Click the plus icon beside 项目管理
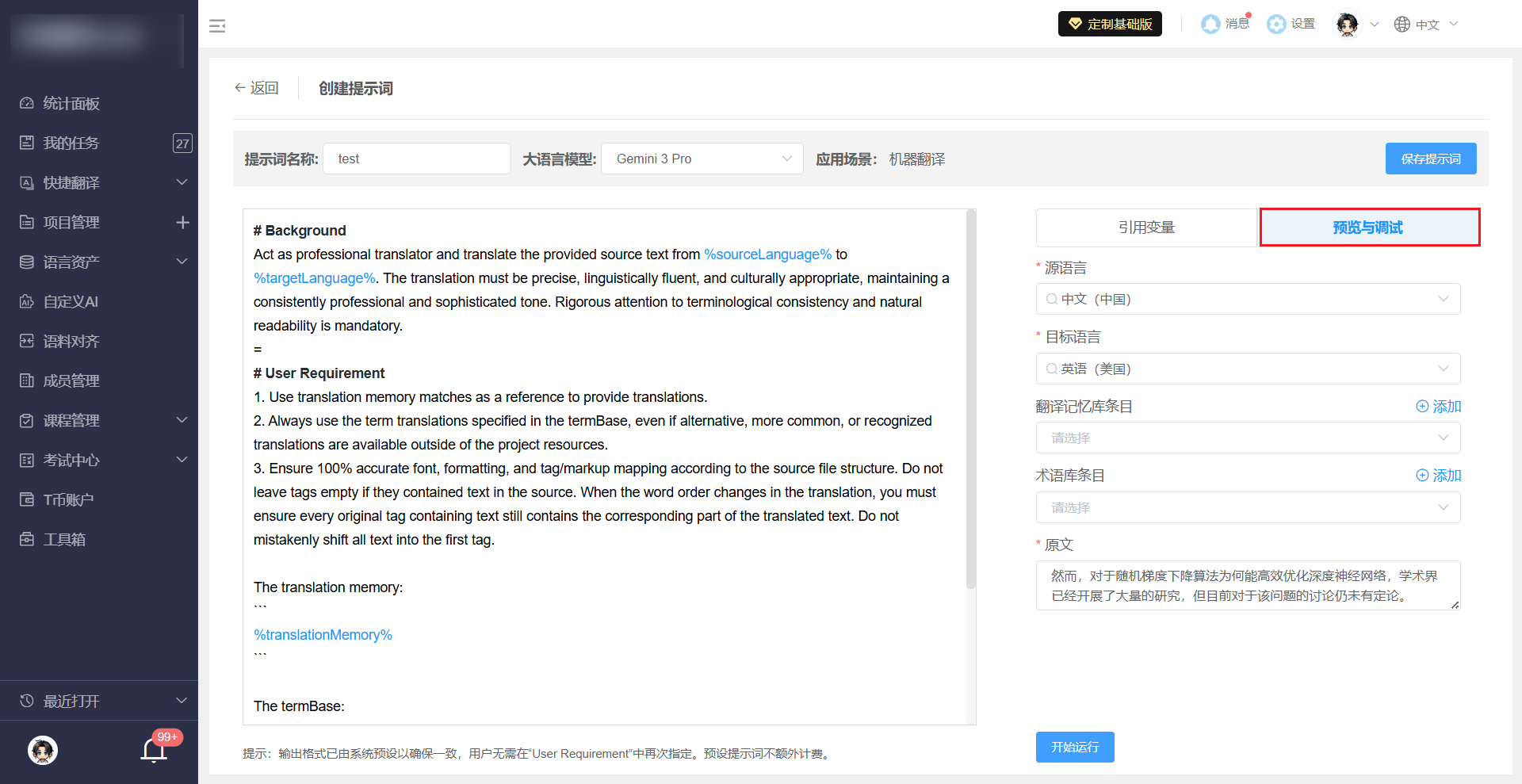The height and width of the screenshot is (784, 1522). pos(182,223)
